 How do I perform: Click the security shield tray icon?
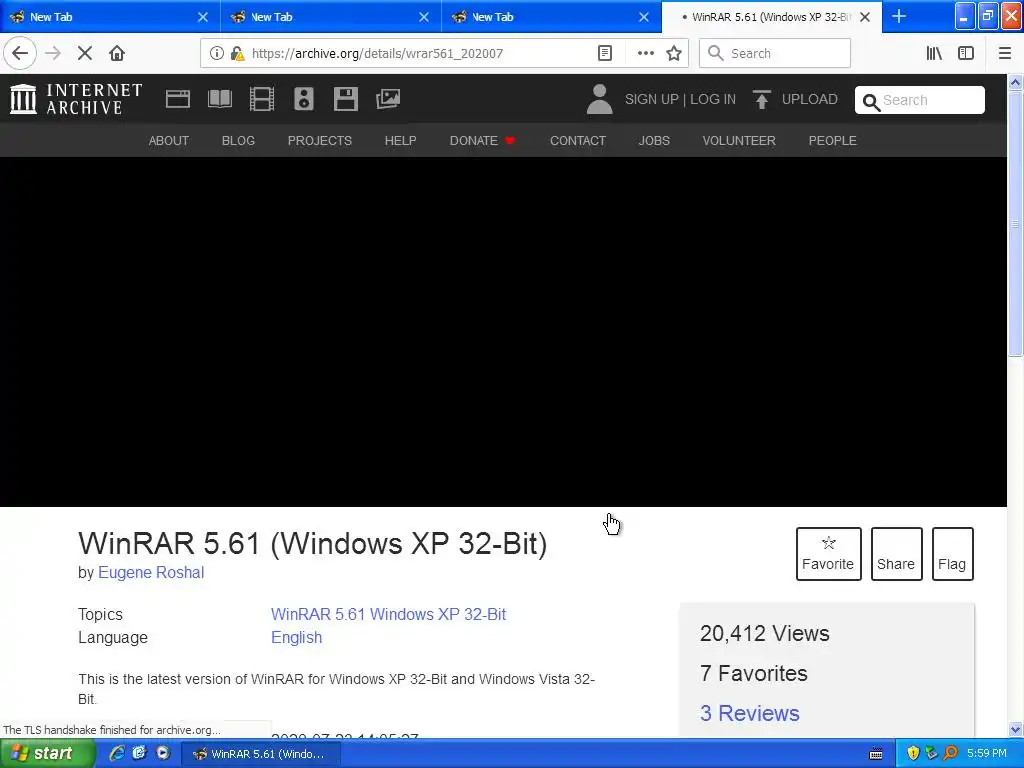[x=913, y=753]
